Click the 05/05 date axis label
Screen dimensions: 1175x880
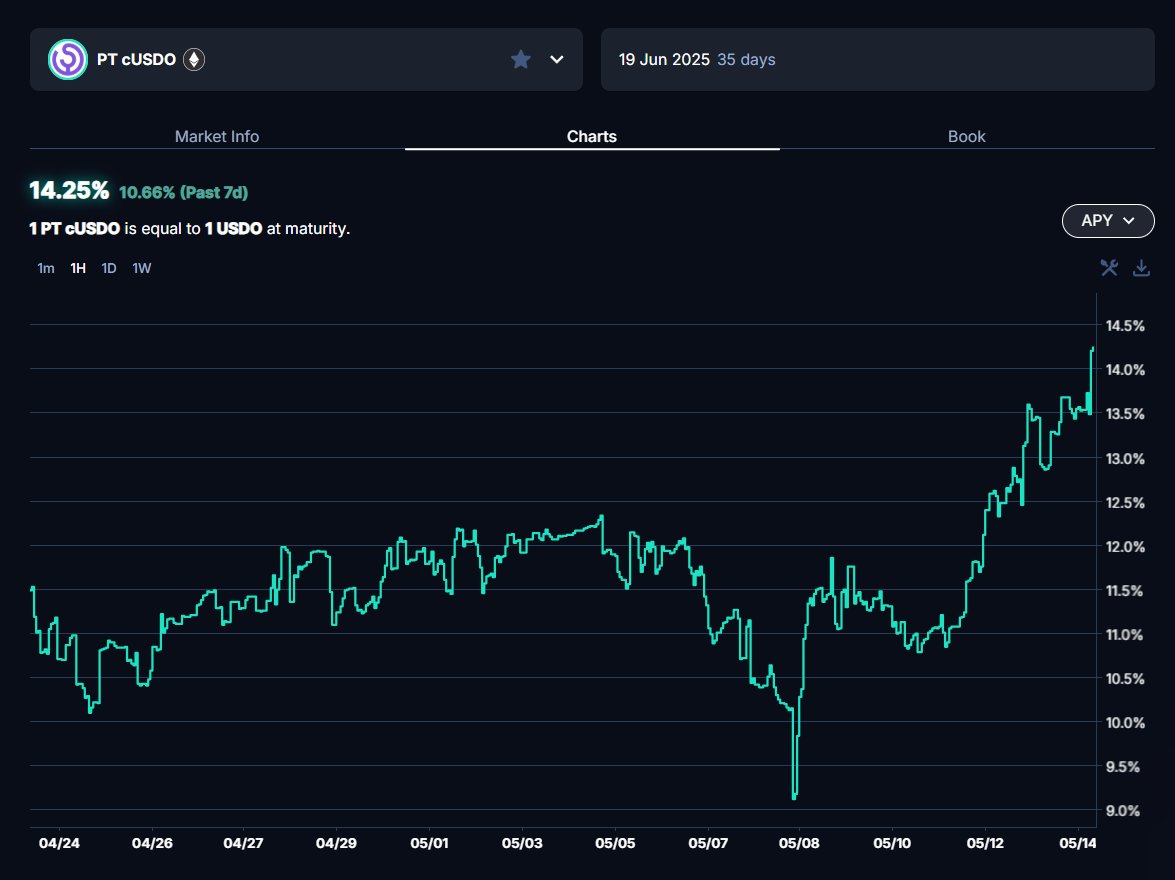615,843
